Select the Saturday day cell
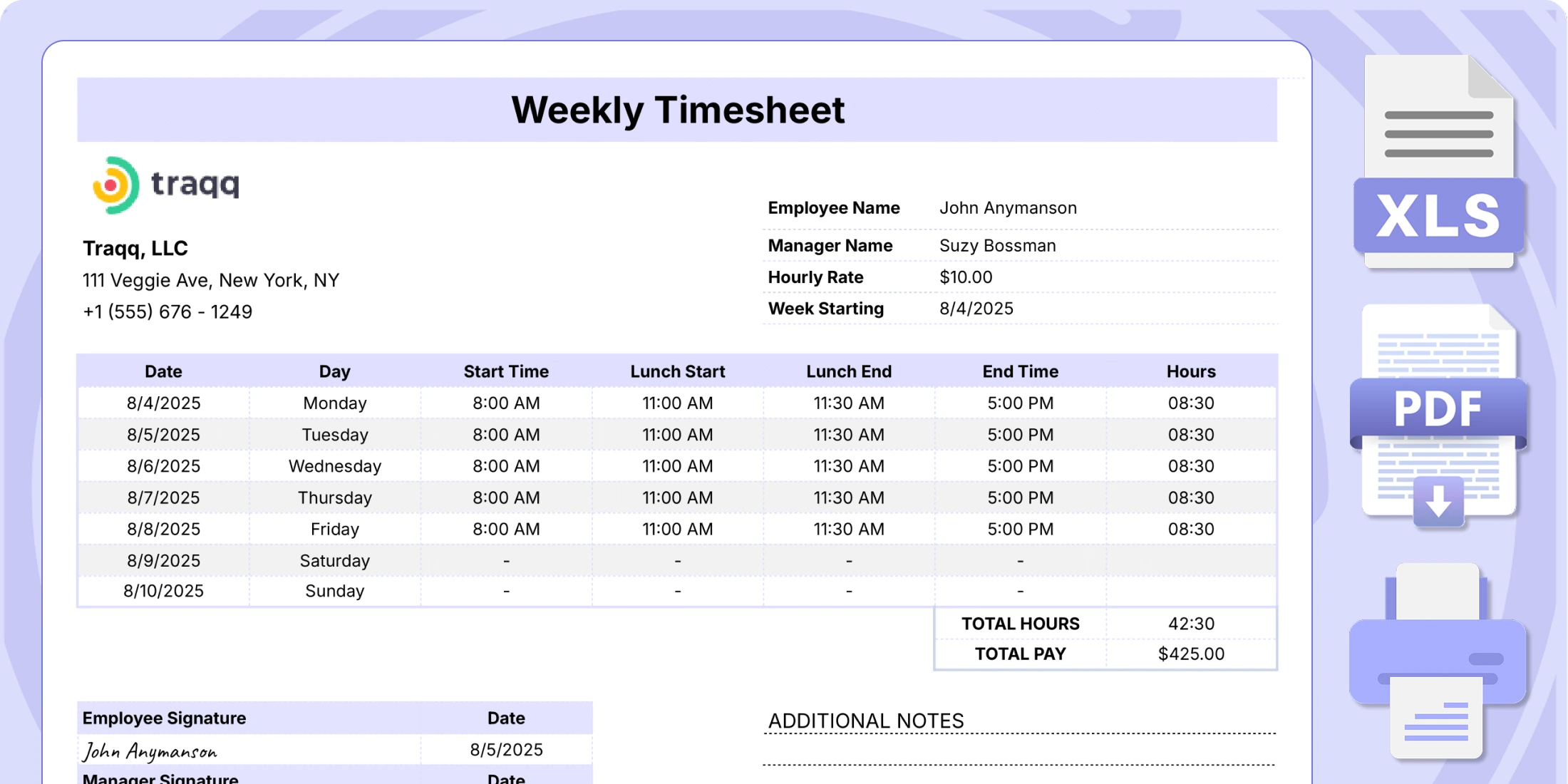 click(335, 560)
